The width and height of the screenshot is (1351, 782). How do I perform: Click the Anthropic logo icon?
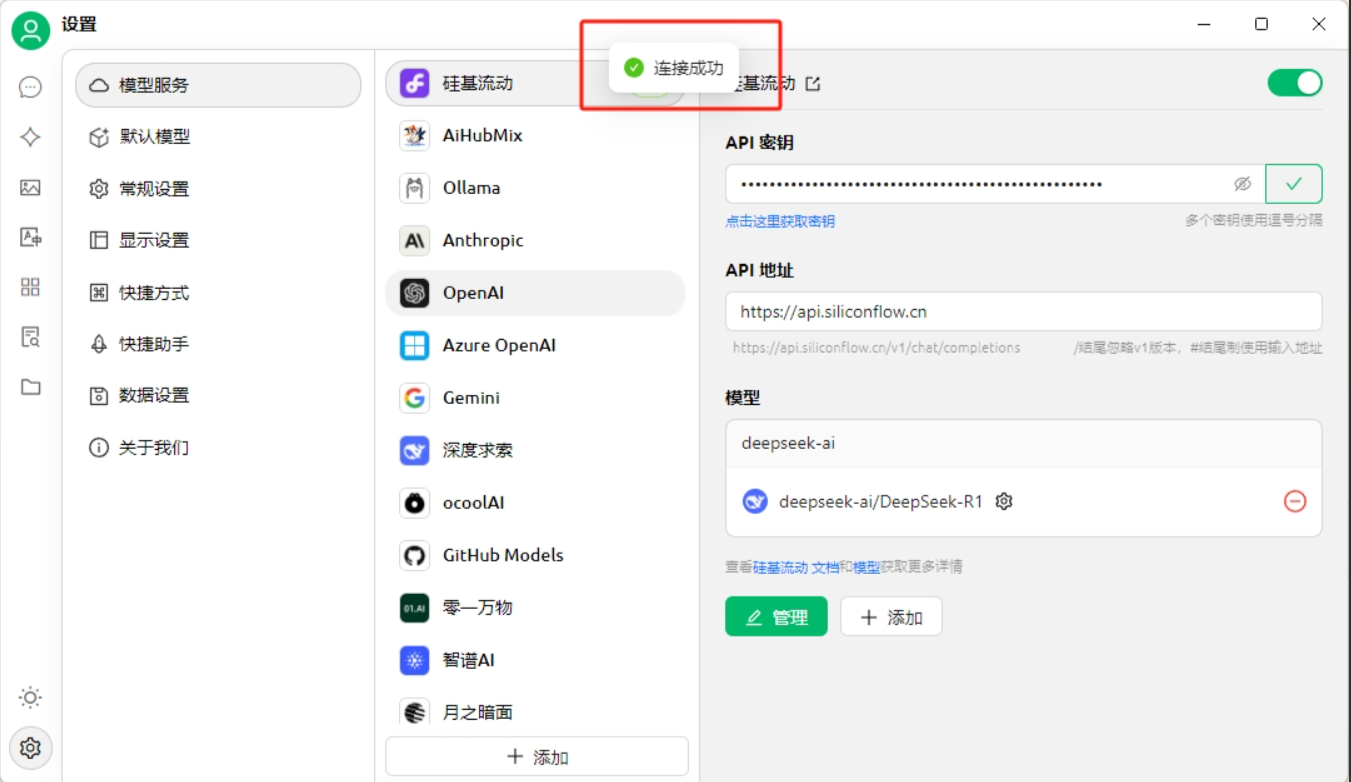tap(415, 240)
